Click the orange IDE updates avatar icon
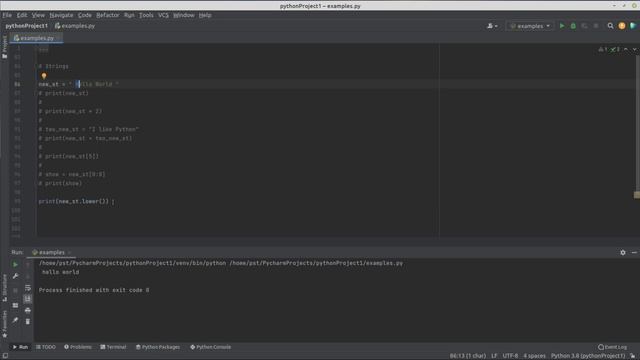Viewport: 640px width, 360px height. [x=622, y=26]
